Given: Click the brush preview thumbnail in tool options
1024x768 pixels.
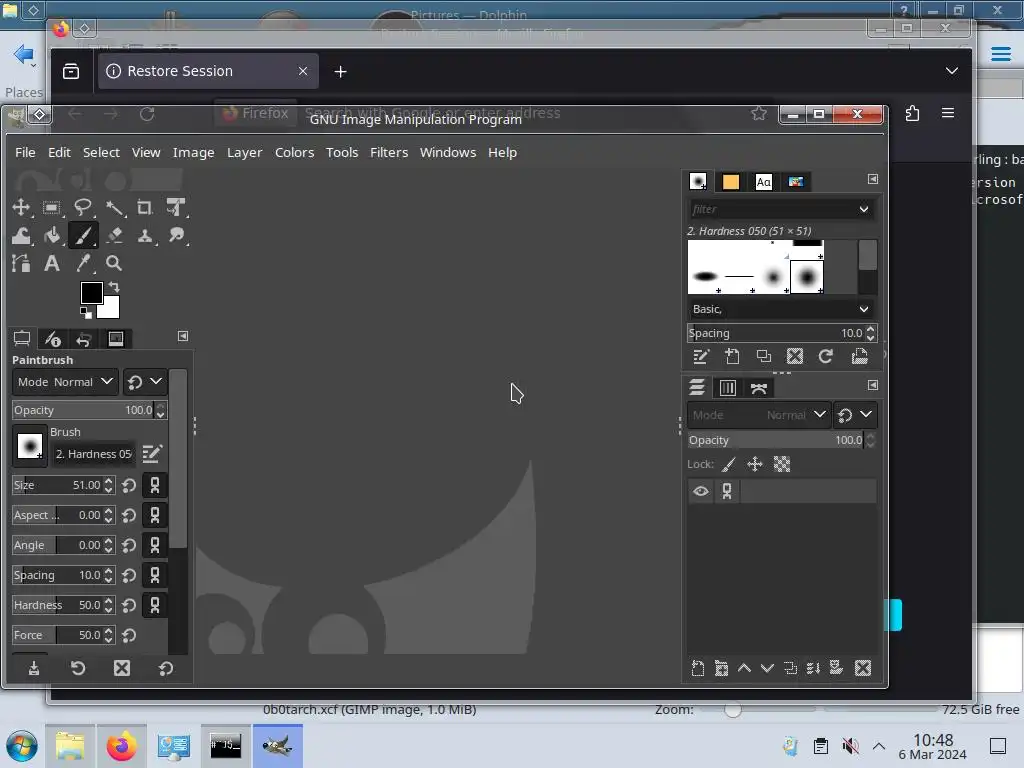Looking at the screenshot, I should (x=29, y=447).
